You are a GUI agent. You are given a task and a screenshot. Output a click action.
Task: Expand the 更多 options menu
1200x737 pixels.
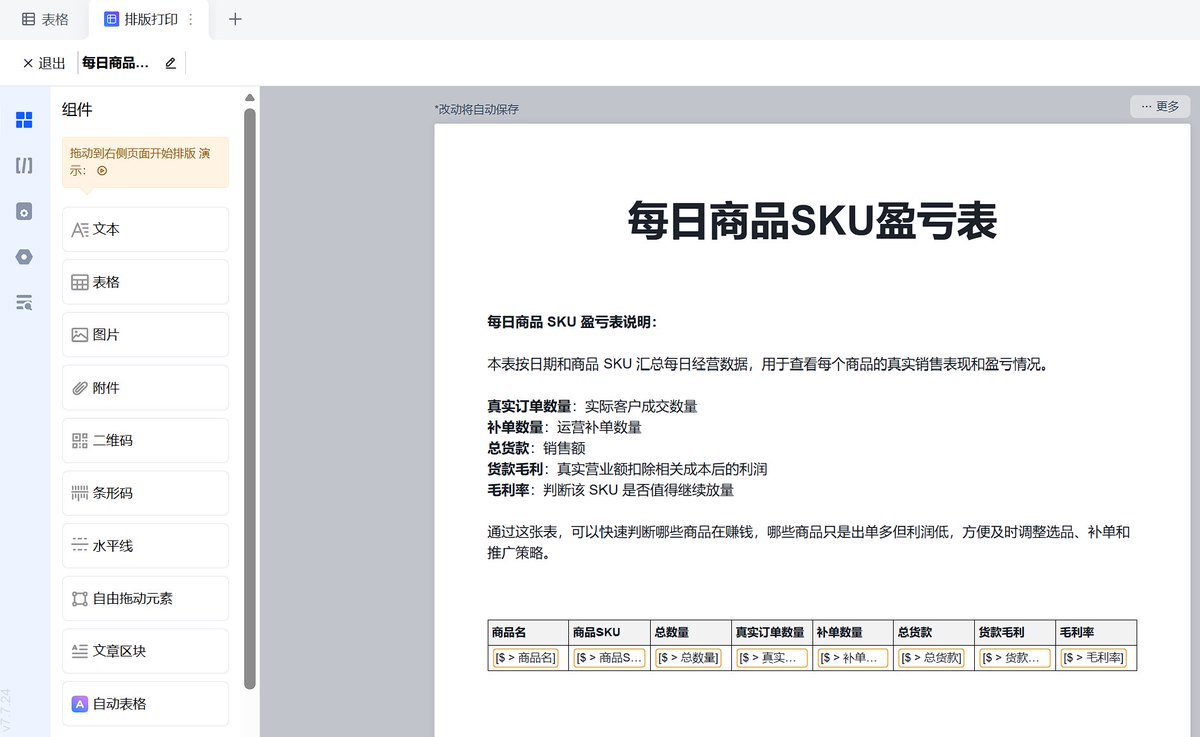[1160, 106]
